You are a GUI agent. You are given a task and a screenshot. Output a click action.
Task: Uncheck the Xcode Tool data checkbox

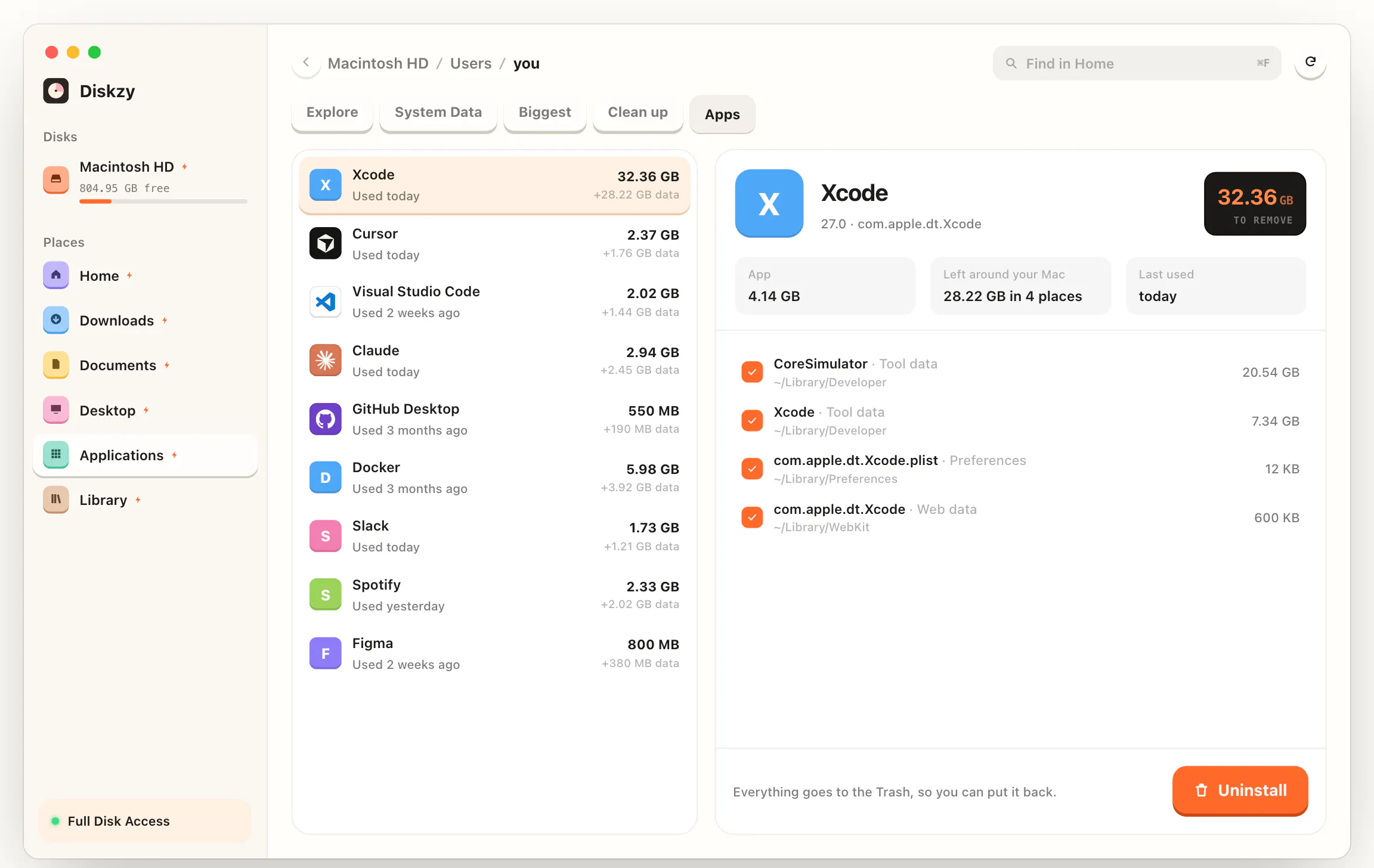pyautogui.click(x=752, y=420)
